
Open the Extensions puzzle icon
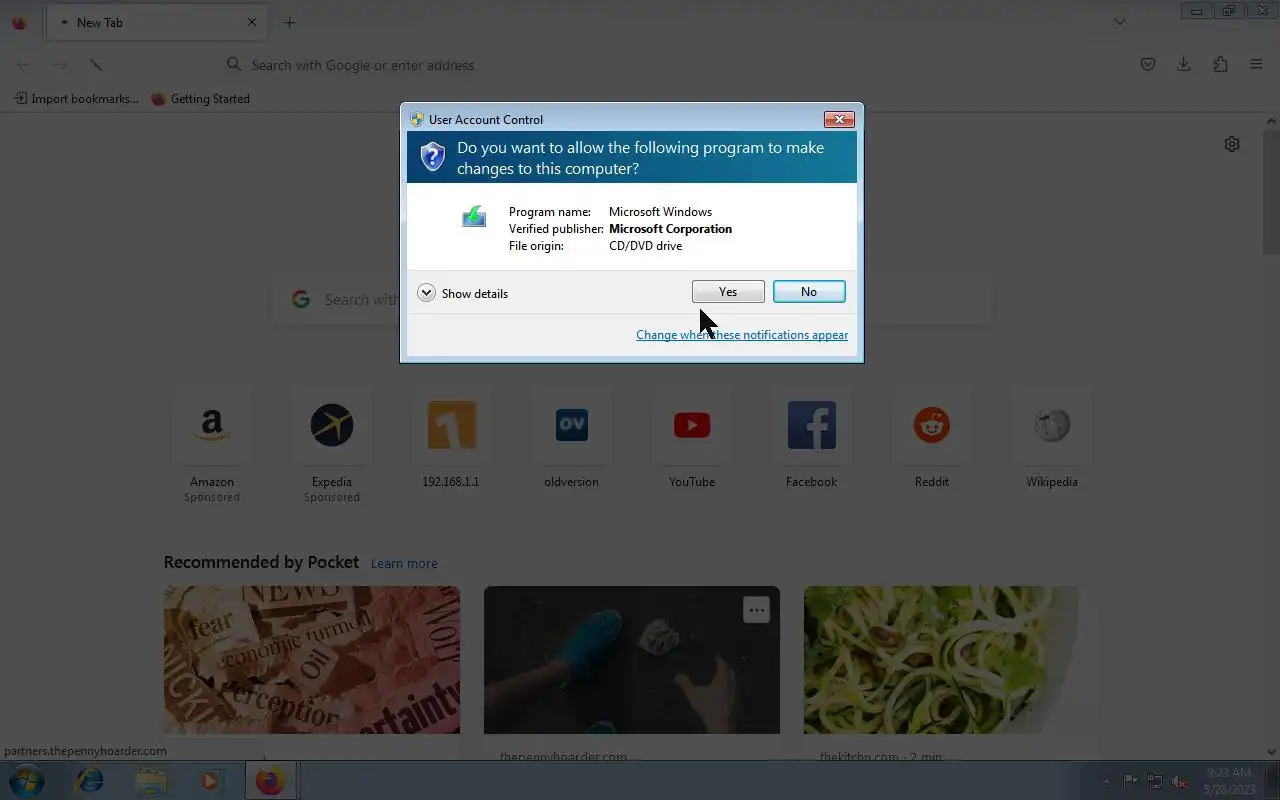tap(1220, 65)
